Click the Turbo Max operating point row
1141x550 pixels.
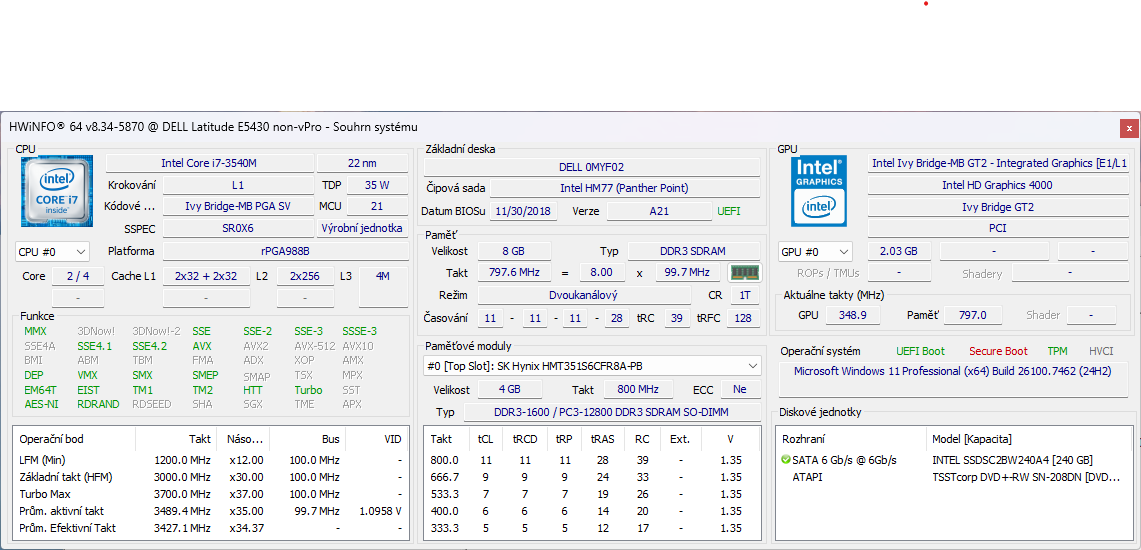pyautogui.click(x=210, y=494)
